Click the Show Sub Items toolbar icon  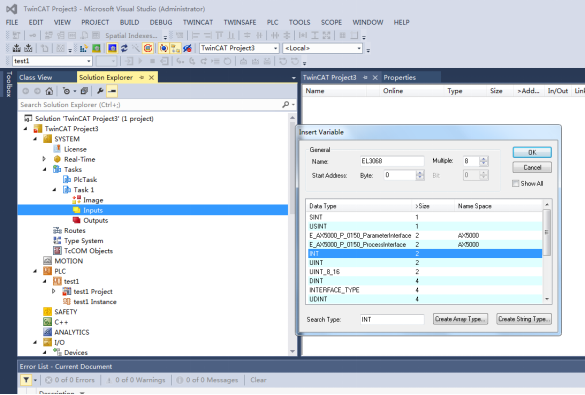point(175,48)
